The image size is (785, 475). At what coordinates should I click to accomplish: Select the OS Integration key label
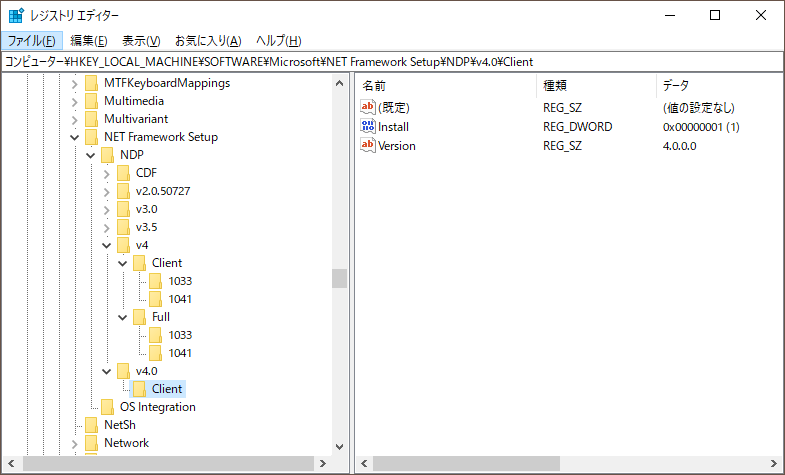[x=158, y=407]
